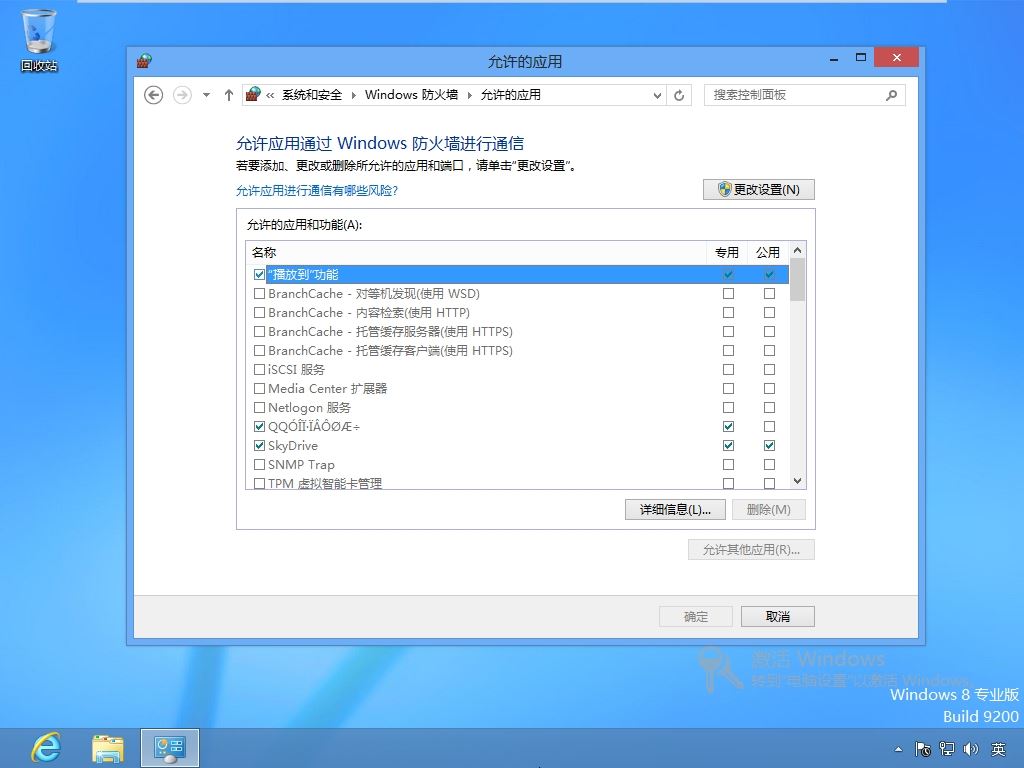Click the forward navigation arrow
The width and height of the screenshot is (1024, 768).
182,95
